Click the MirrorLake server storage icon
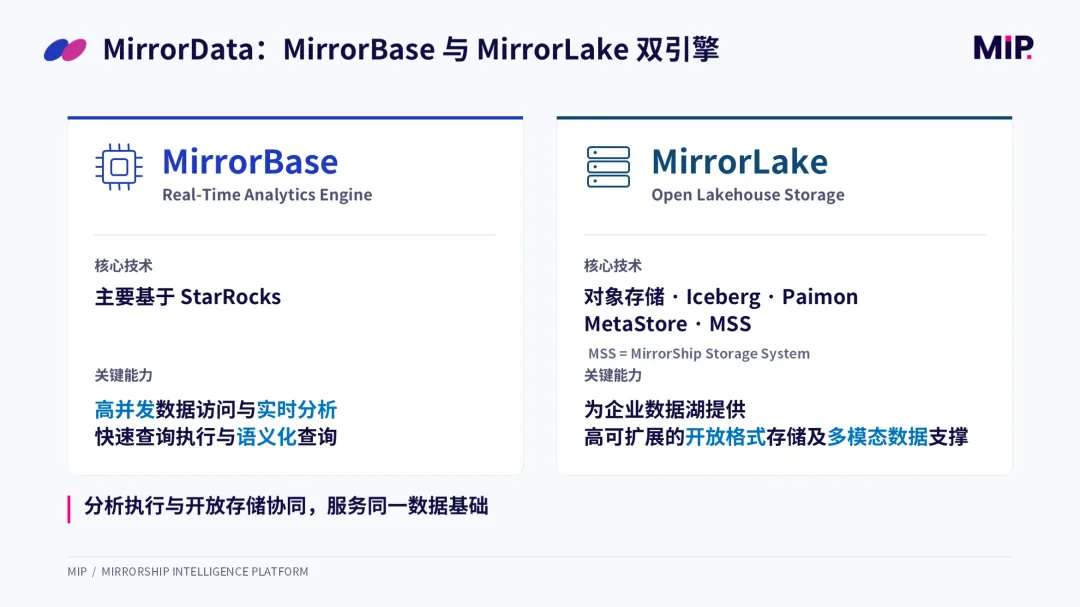The image size is (1080, 607). [608, 167]
